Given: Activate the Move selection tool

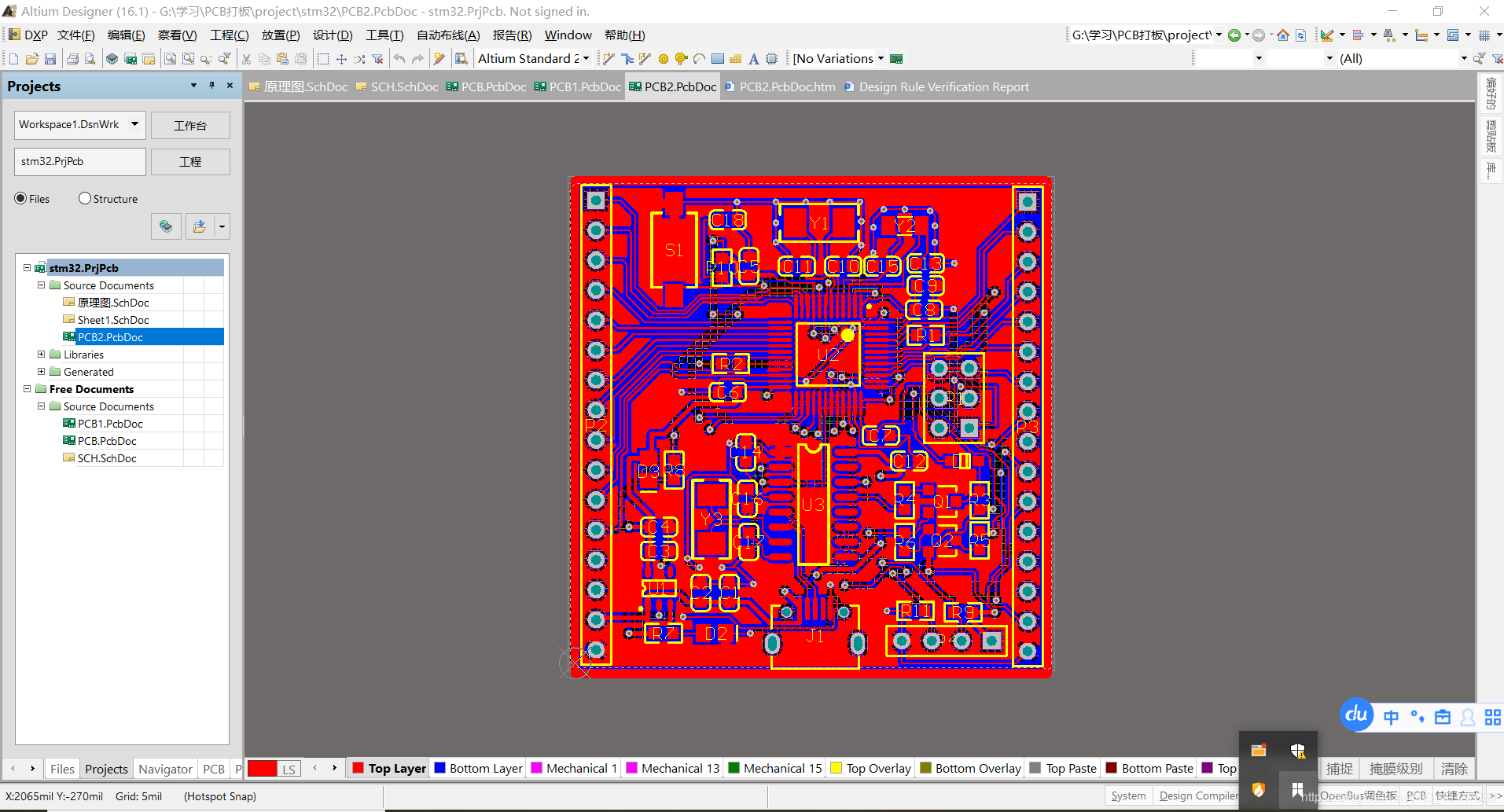Looking at the screenshot, I should point(341,59).
